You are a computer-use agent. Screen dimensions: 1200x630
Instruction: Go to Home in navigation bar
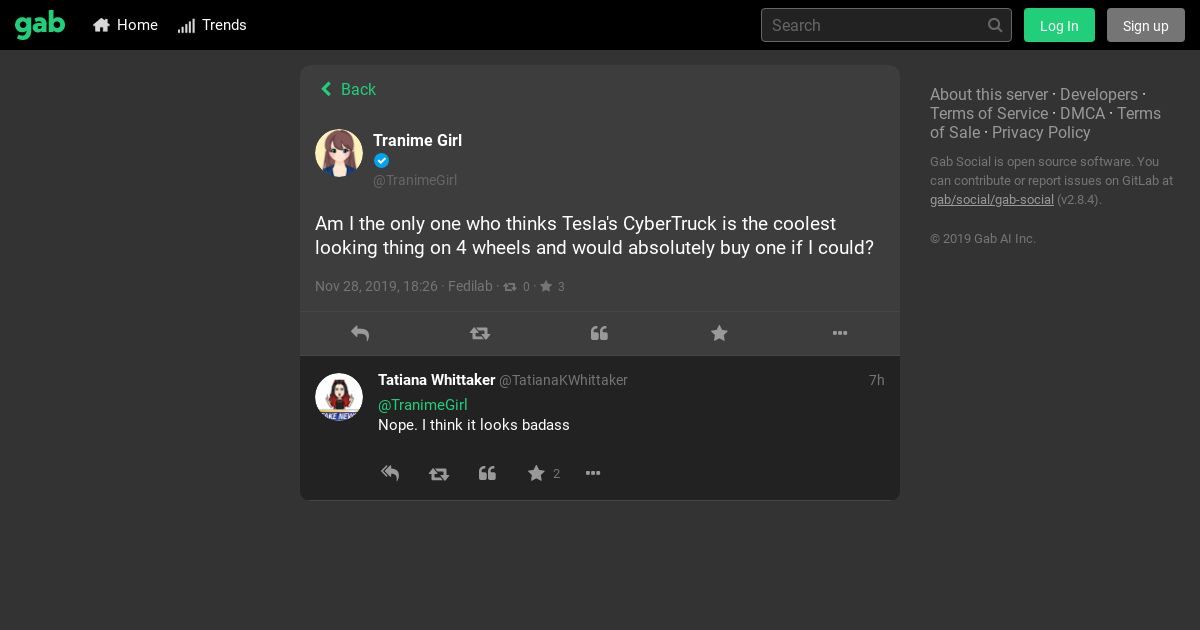pyautogui.click(x=126, y=25)
